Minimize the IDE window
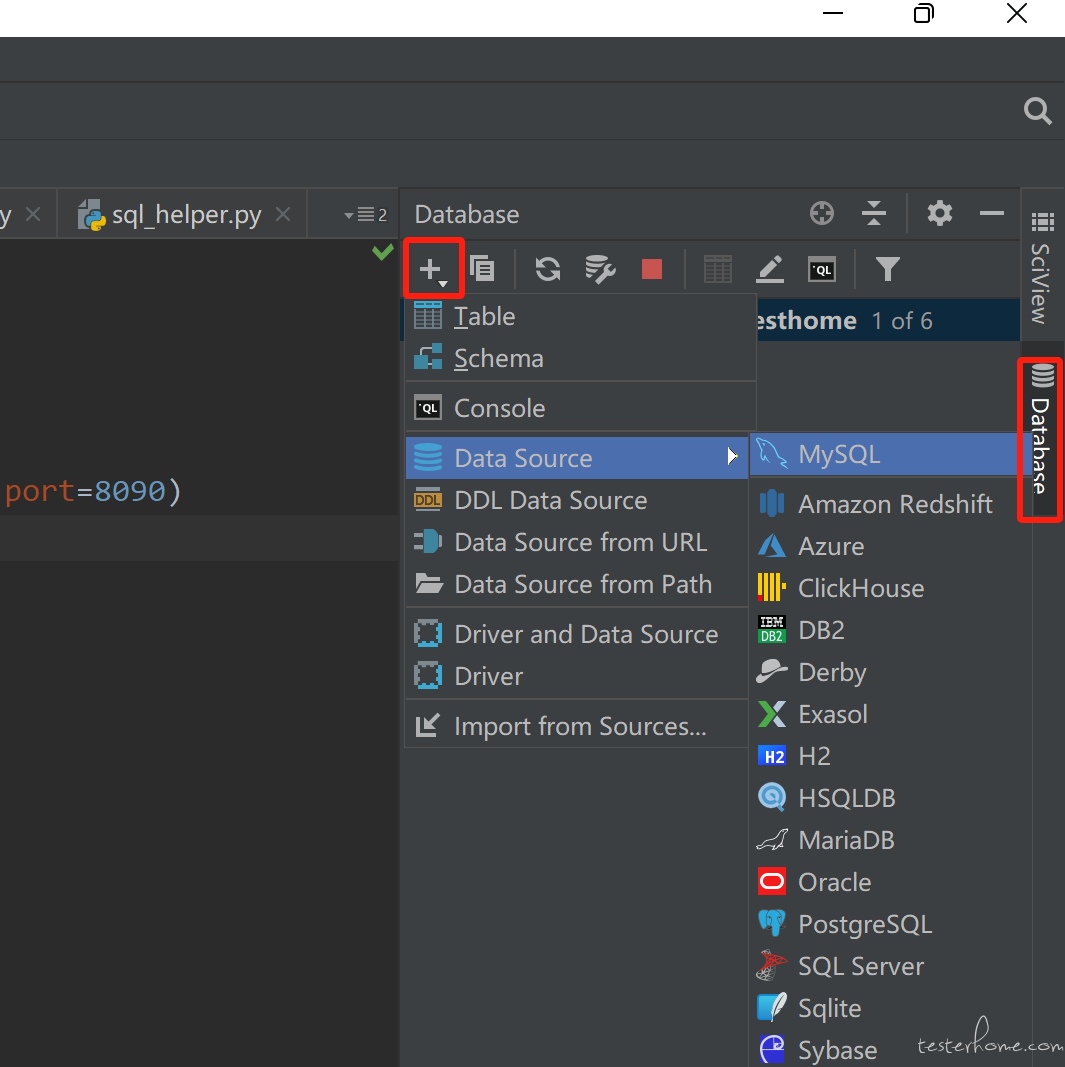The width and height of the screenshot is (1065, 1067). click(x=833, y=13)
